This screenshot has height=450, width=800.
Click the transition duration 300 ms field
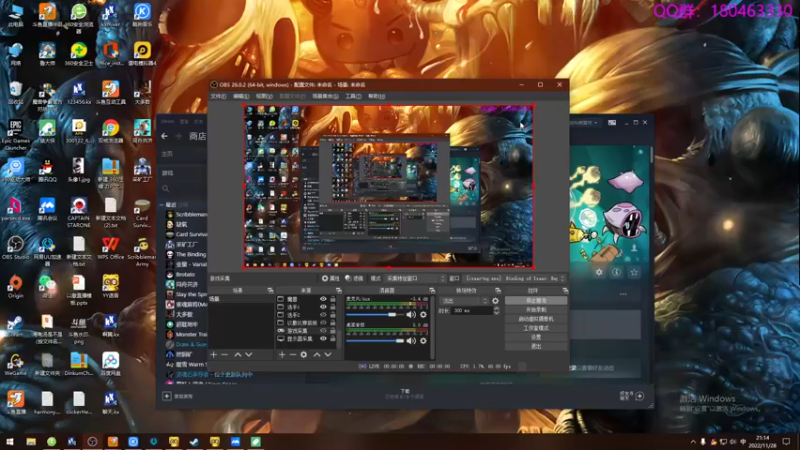coord(472,311)
